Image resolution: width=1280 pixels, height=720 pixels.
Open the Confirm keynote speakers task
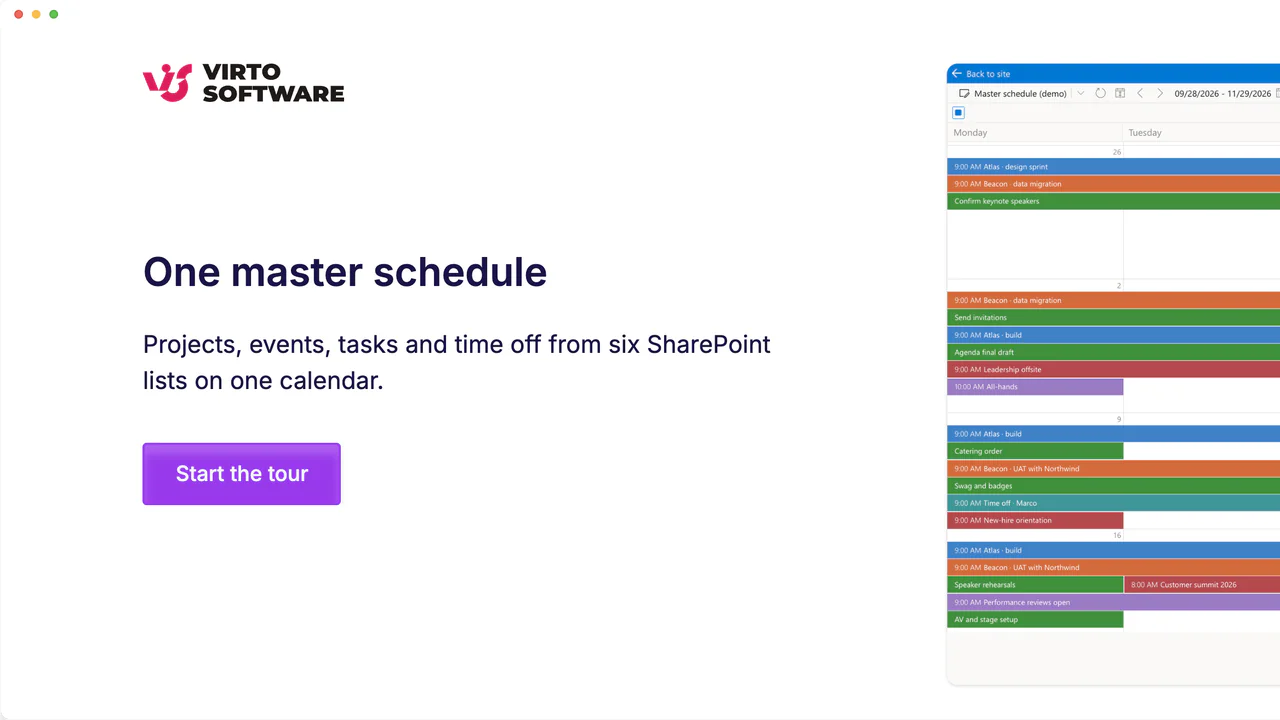click(1113, 201)
